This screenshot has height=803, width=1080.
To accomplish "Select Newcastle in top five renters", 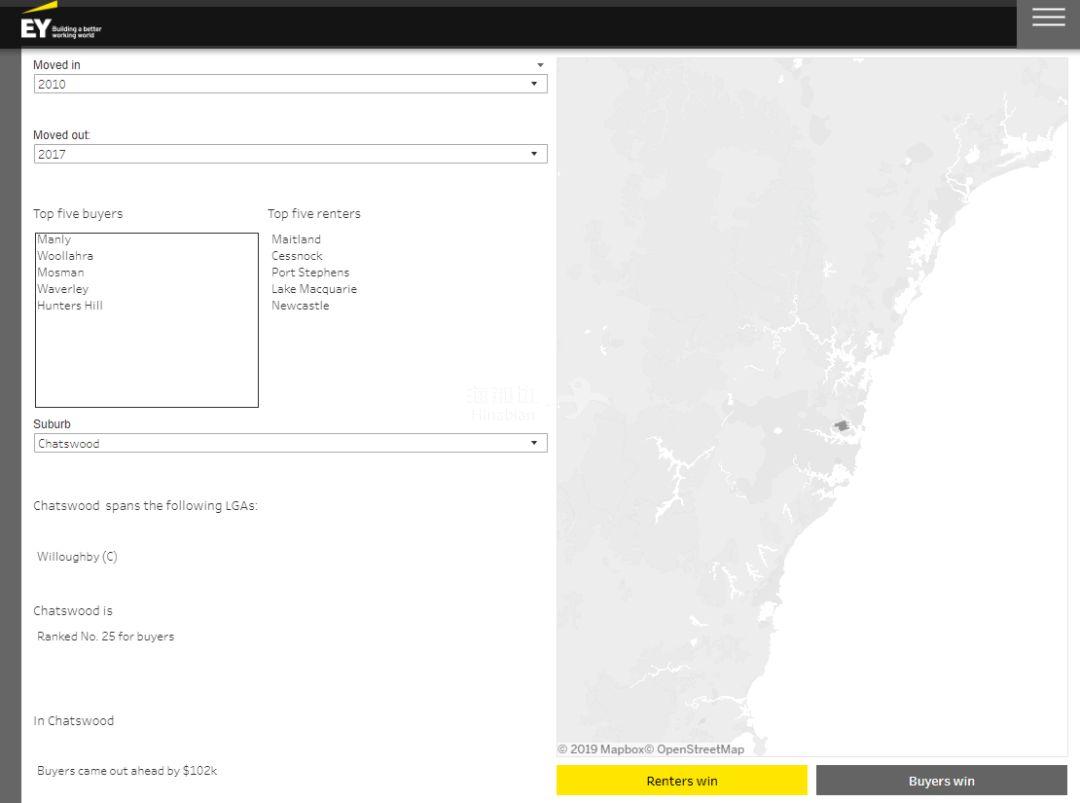I will (x=300, y=305).
